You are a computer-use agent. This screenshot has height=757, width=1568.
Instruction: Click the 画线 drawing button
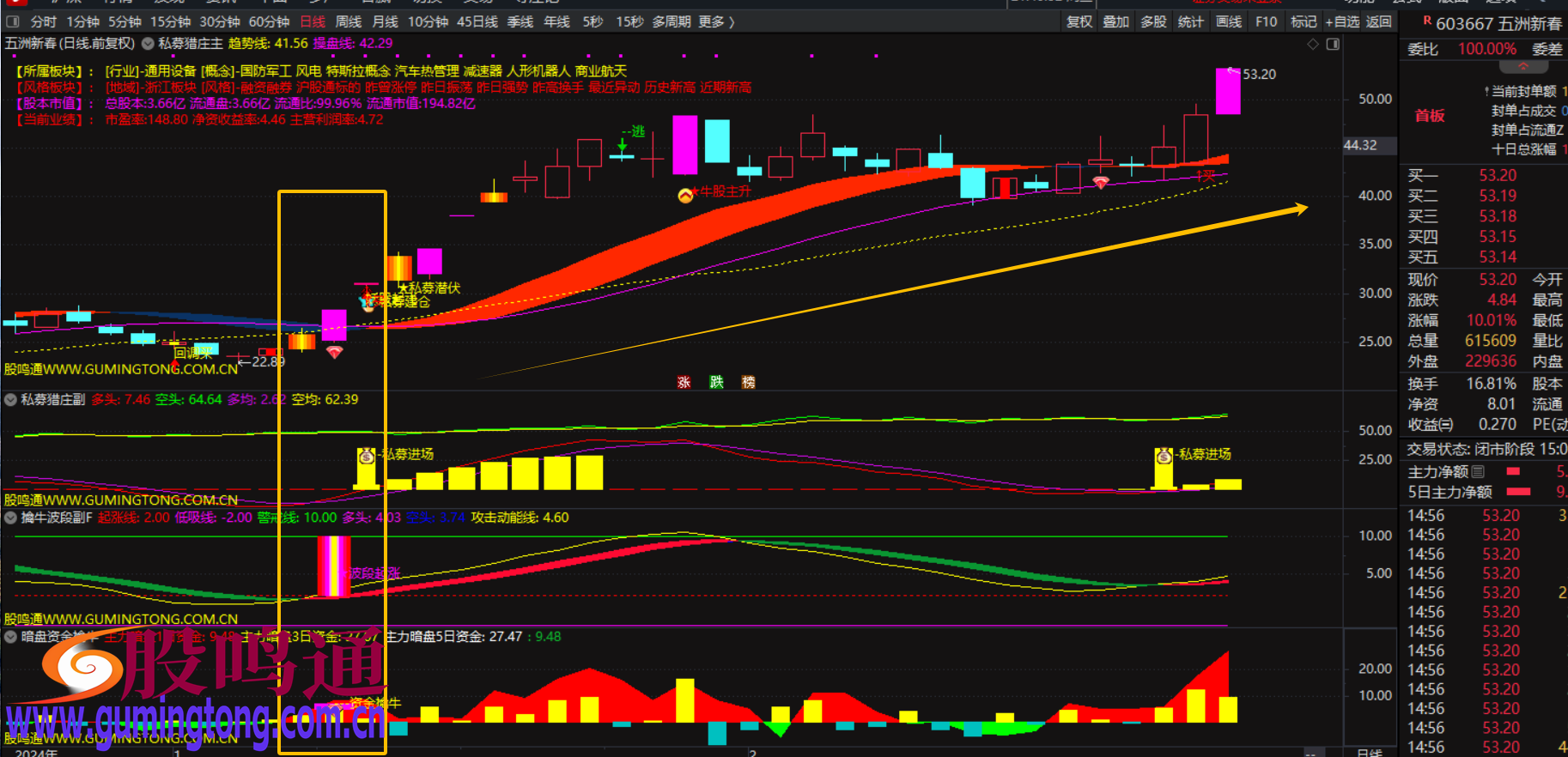[1229, 21]
